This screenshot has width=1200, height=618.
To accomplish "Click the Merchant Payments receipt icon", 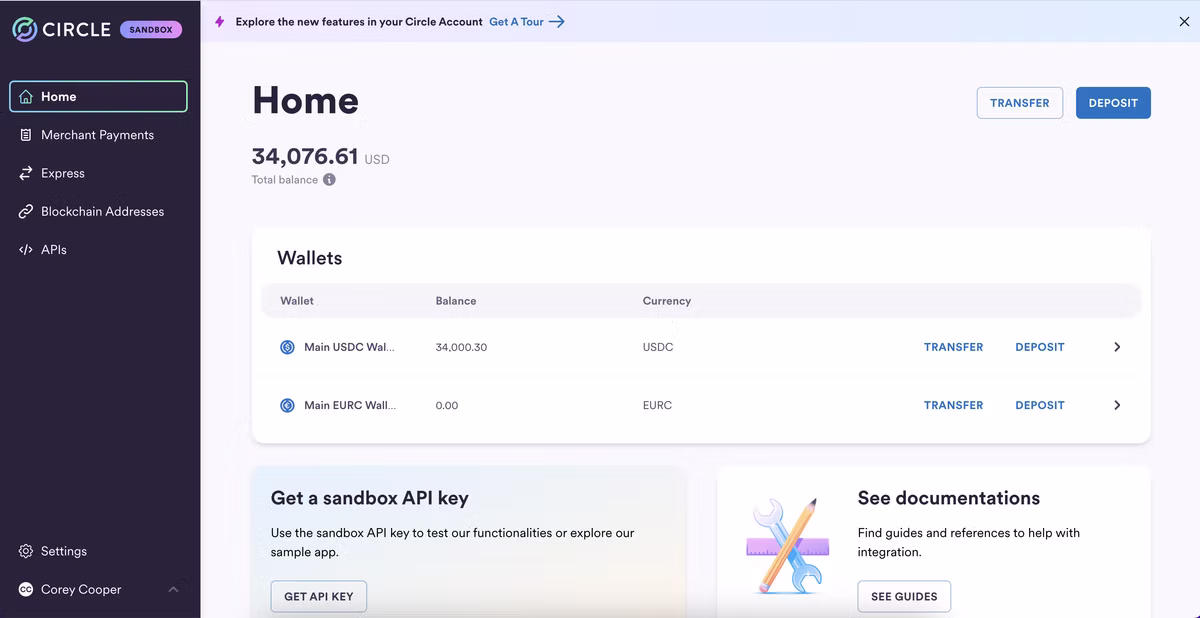I will tap(26, 135).
